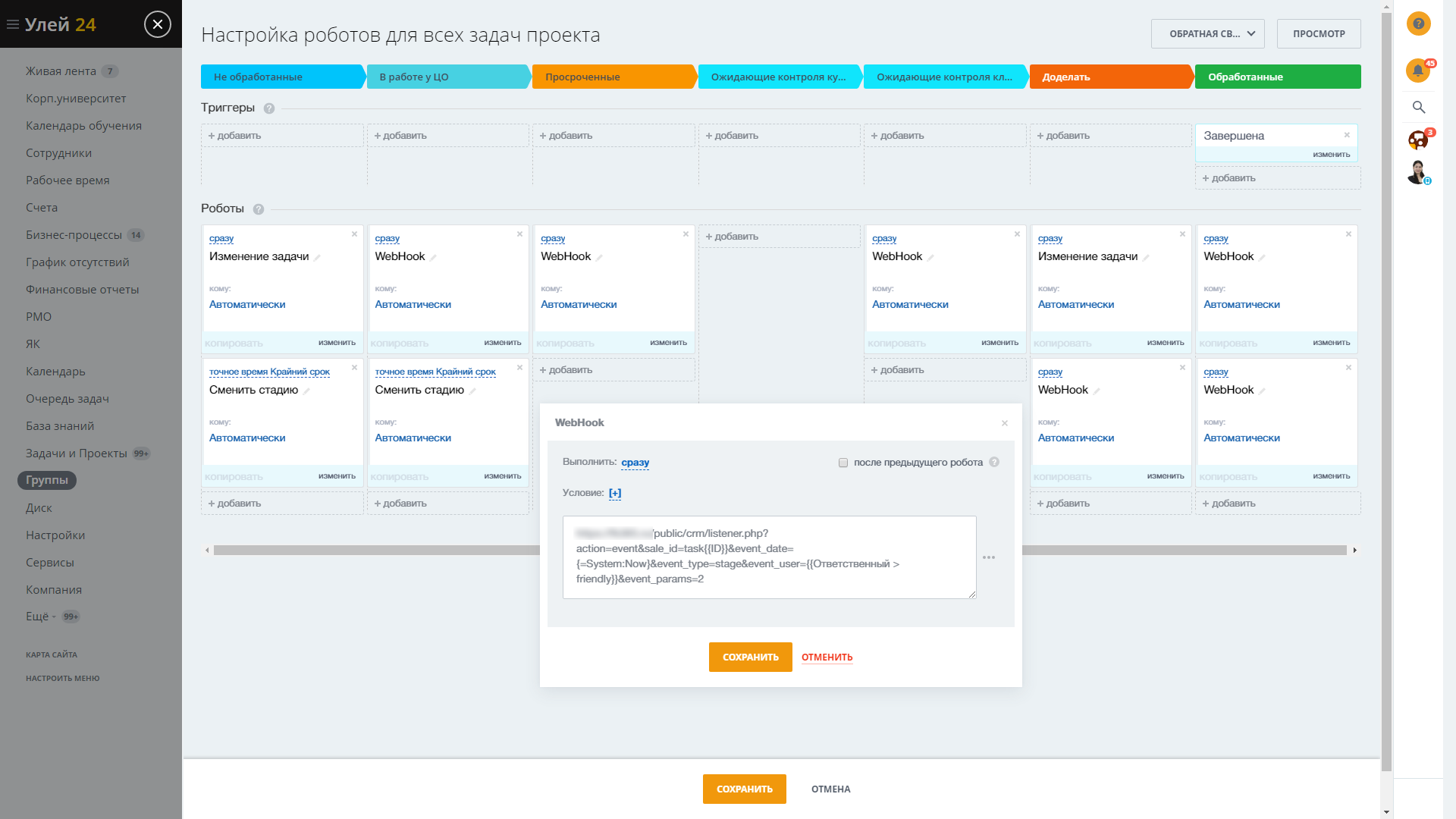This screenshot has height=819, width=1456.
Task: Click the webhook URL input field
Action: 770,555
